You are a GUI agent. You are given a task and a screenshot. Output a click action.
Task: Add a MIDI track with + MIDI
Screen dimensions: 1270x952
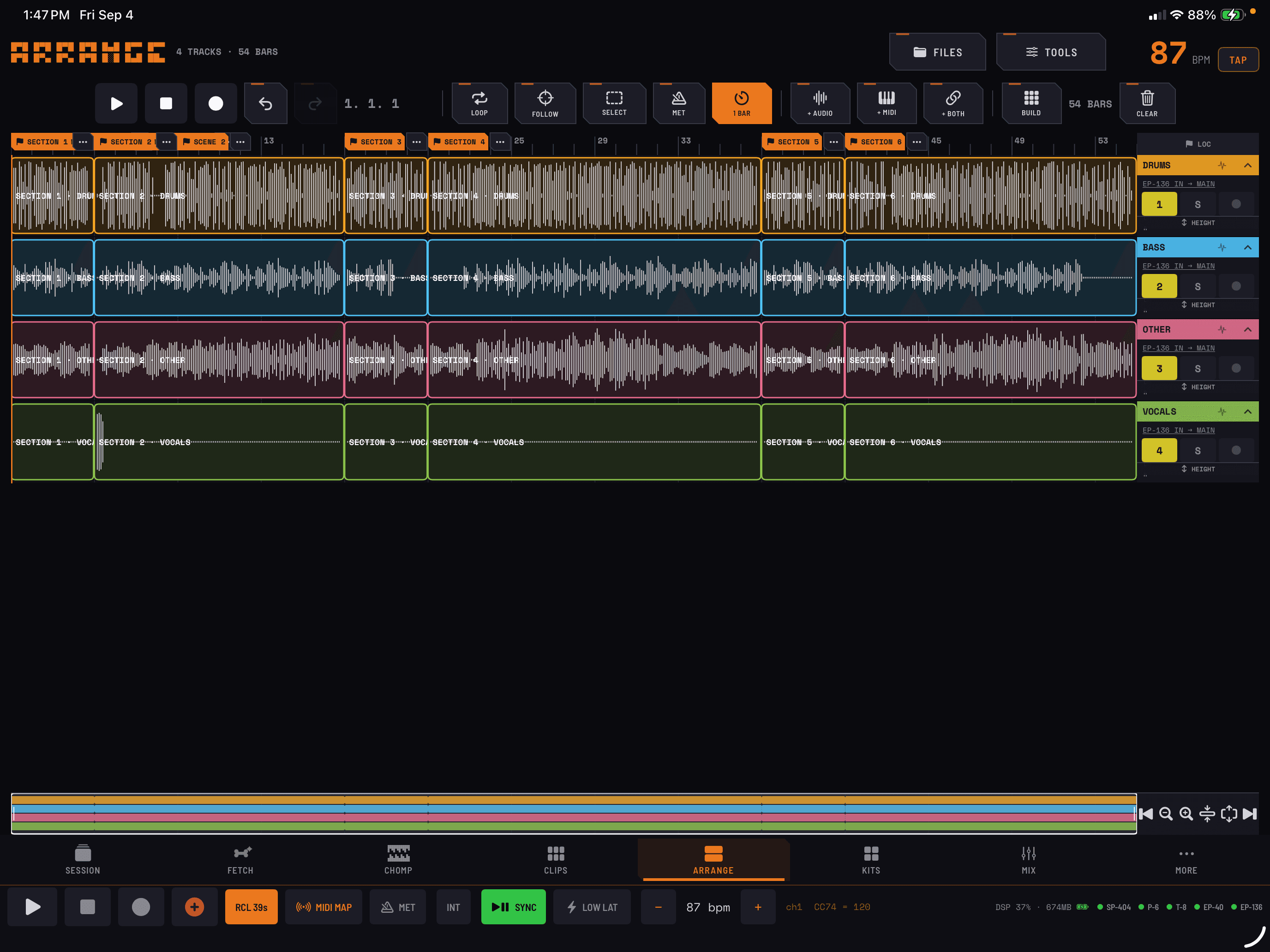pyautogui.click(x=887, y=103)
